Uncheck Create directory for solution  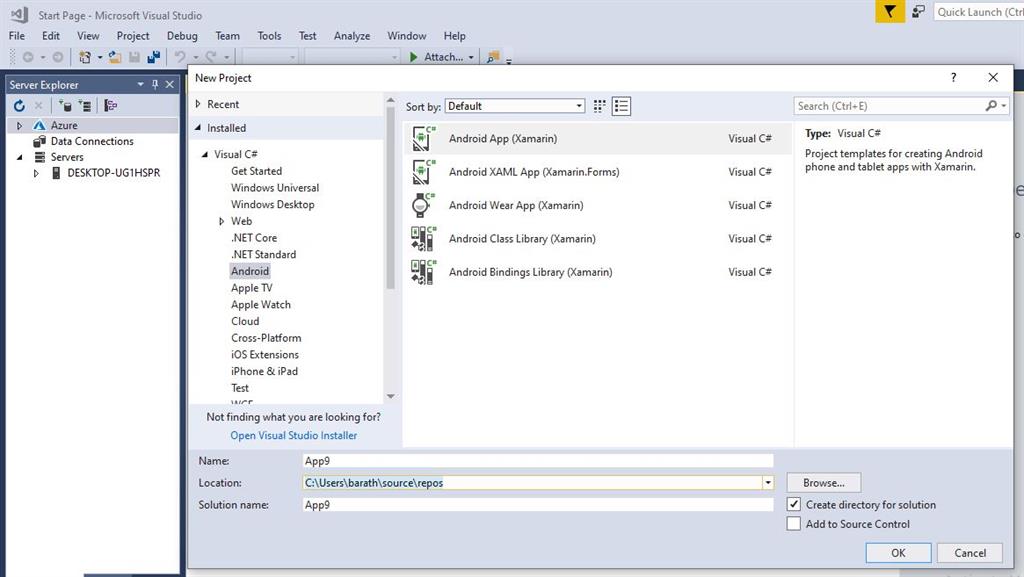794,505
